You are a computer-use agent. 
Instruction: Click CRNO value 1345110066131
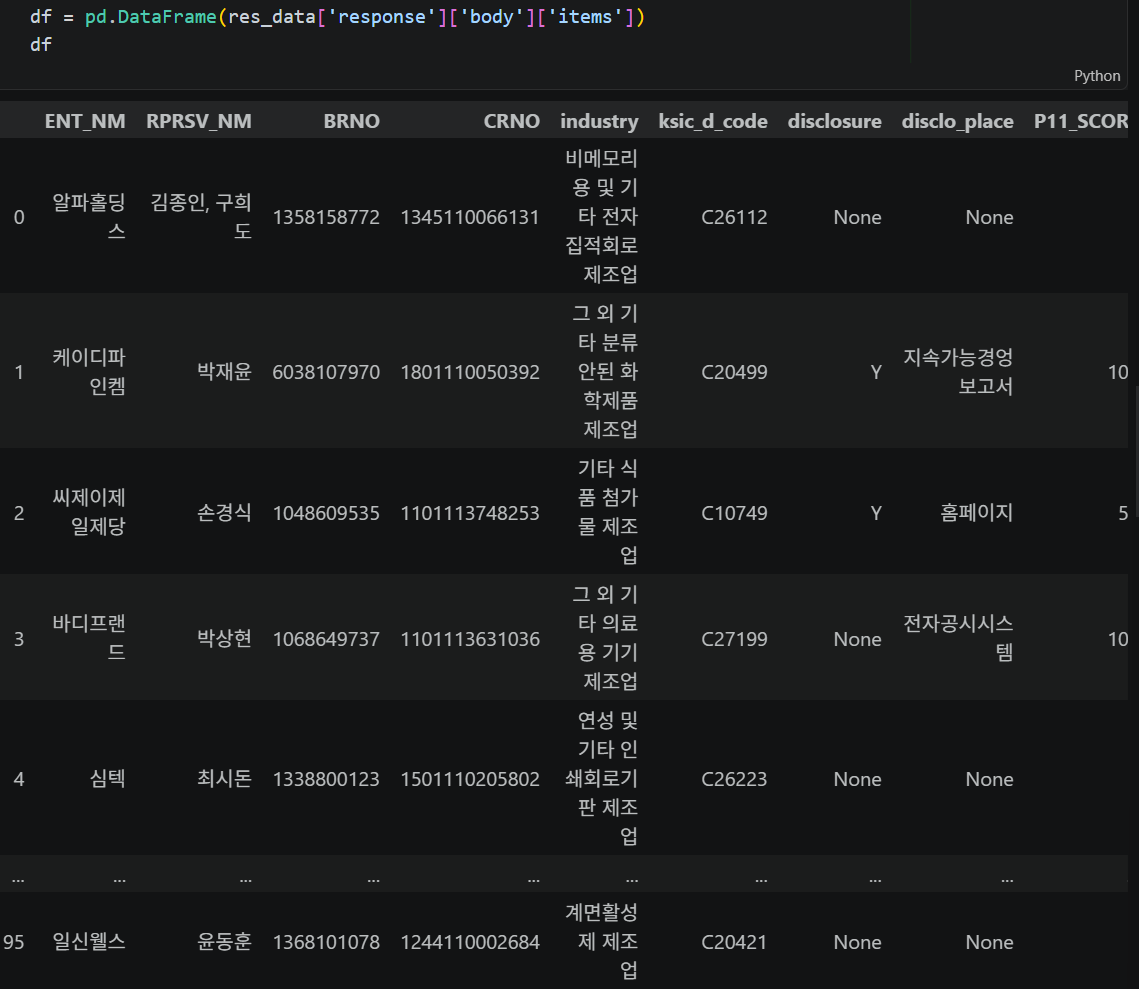[470, 217]
